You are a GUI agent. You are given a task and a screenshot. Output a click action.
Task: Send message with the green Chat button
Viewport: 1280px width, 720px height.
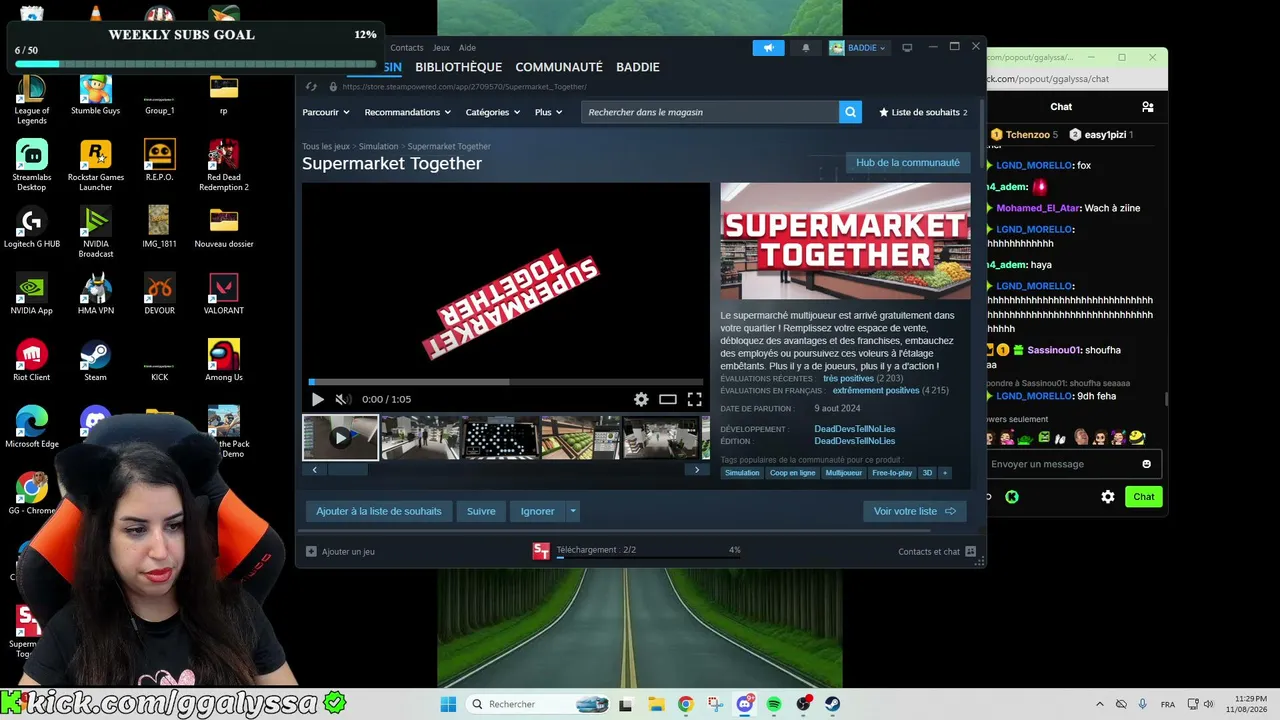click(1144, 496)
